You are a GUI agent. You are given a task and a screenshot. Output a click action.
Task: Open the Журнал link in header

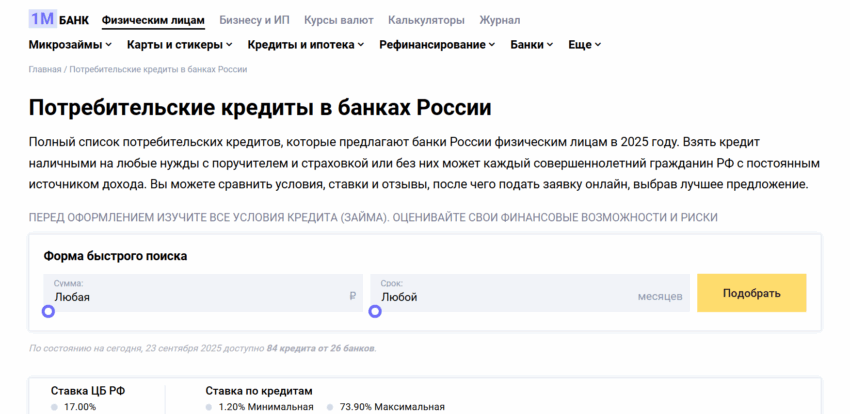pyautogui.click(x=499, y=20)
